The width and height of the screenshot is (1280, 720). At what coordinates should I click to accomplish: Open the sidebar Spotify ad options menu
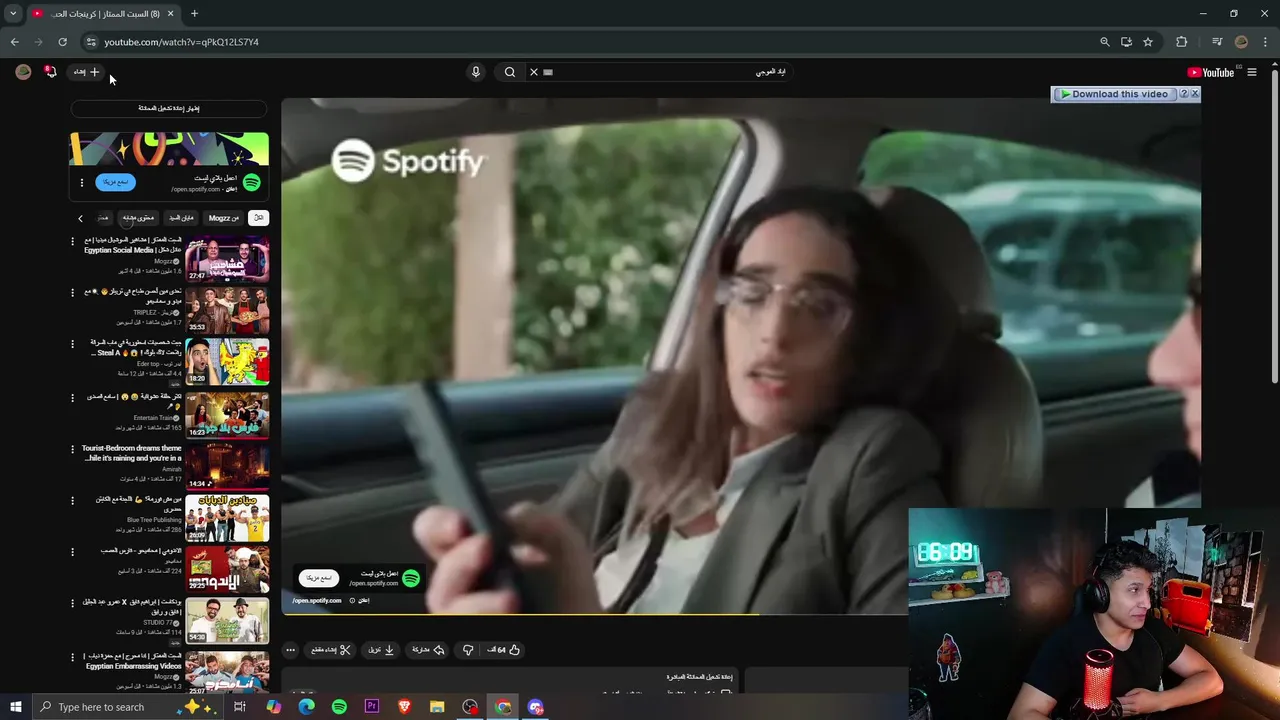pos(82,183)
